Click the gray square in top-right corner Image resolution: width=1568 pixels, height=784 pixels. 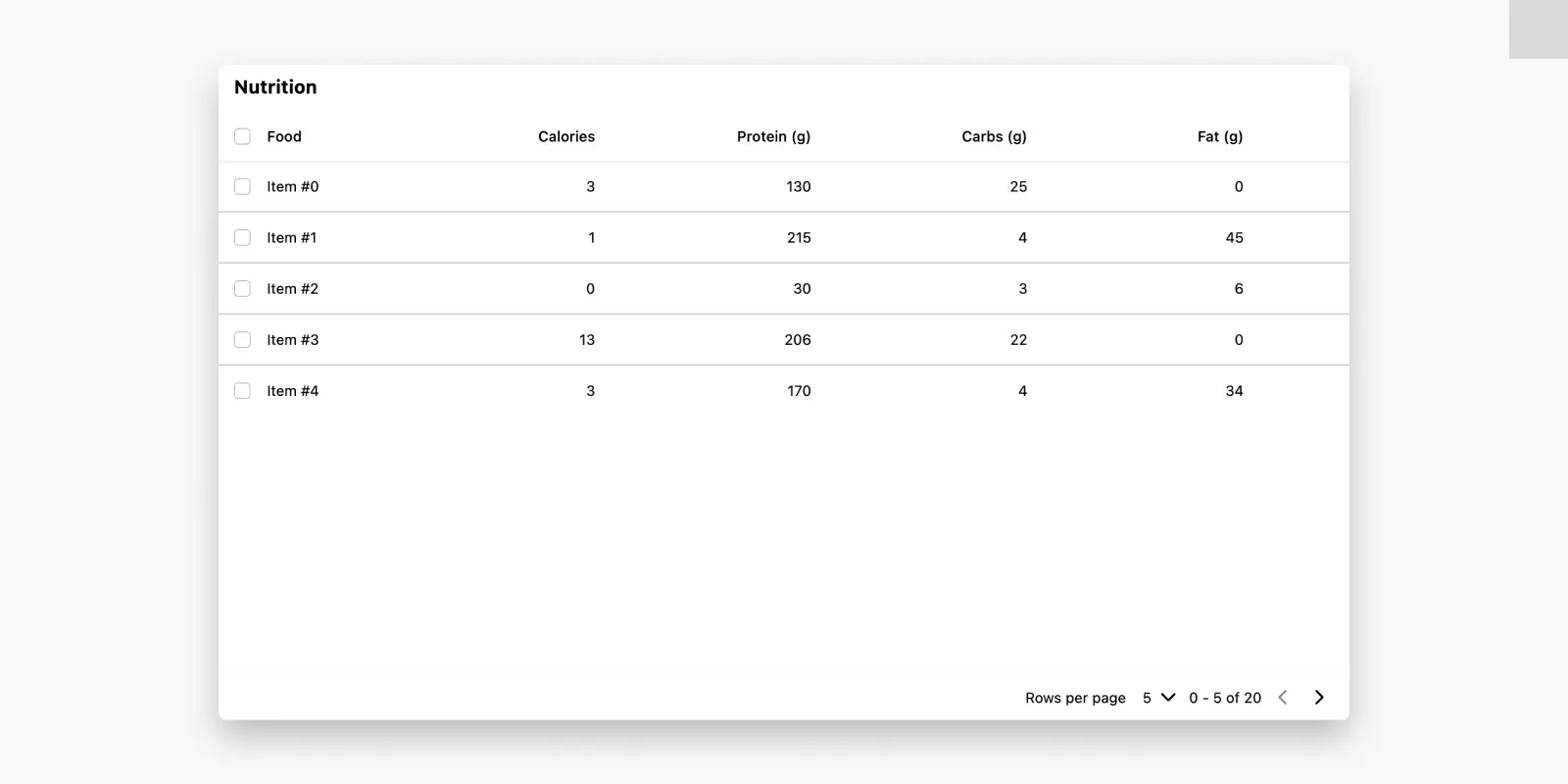pos(1538,29)
